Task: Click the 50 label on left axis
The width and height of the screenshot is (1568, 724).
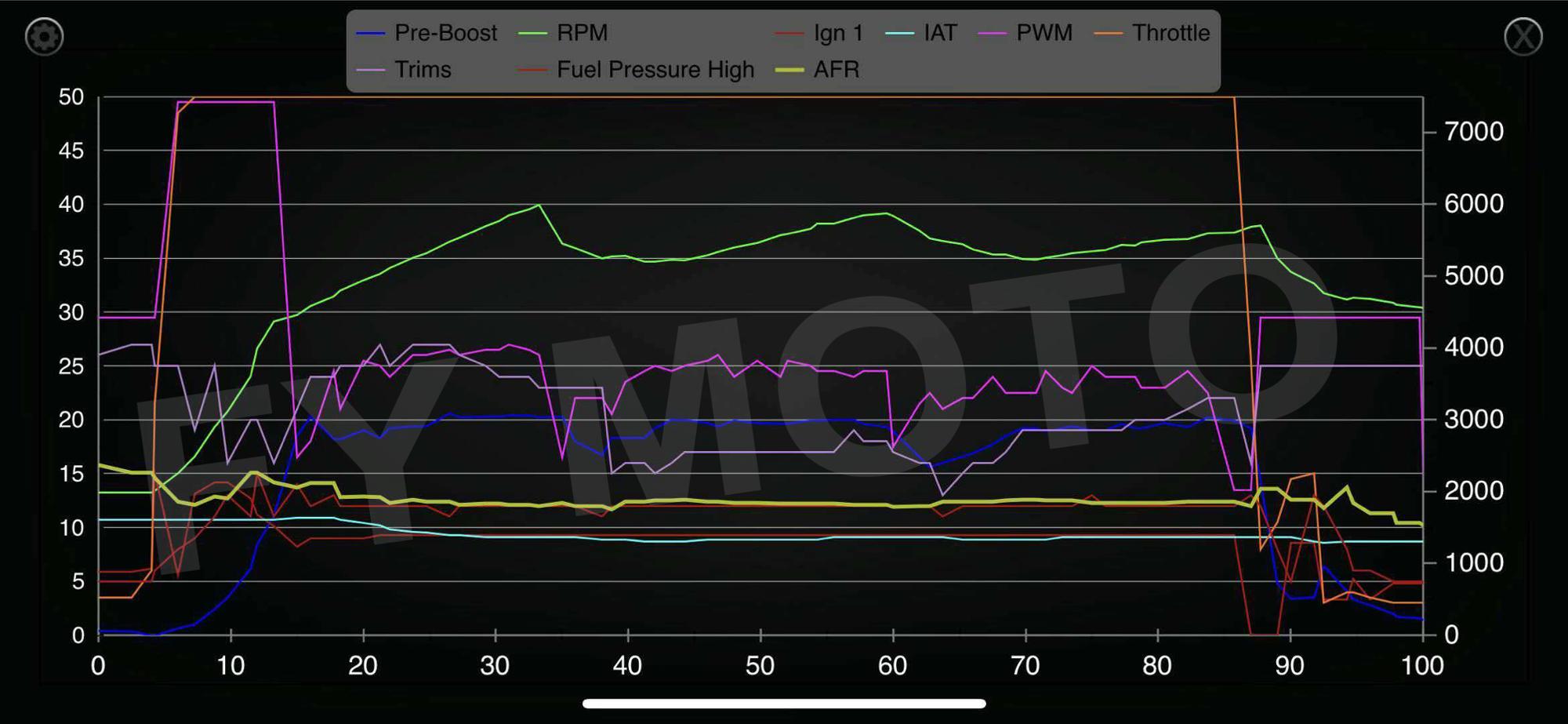Action: [71, 97]
